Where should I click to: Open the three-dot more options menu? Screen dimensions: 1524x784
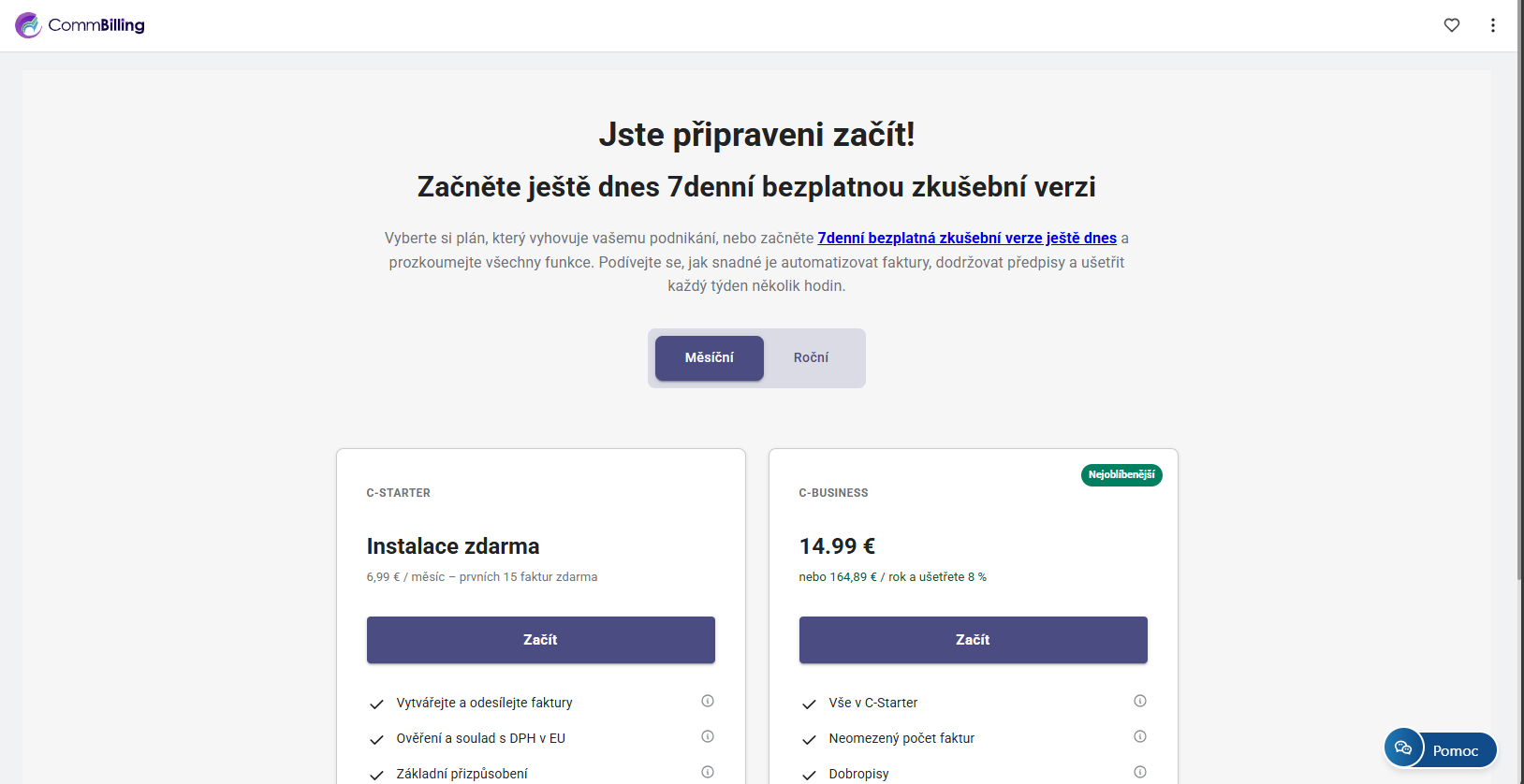click(x=1493, y=25)
